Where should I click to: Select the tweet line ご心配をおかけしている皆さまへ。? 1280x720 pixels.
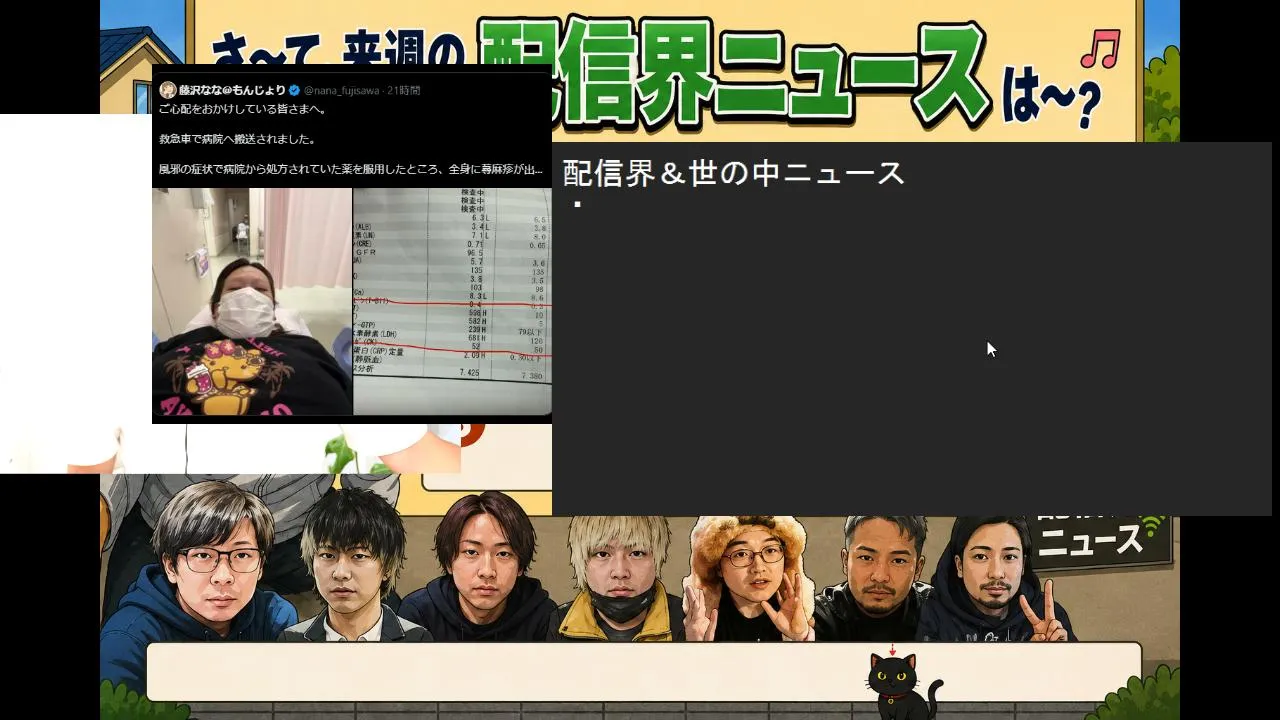click(243, 109)
